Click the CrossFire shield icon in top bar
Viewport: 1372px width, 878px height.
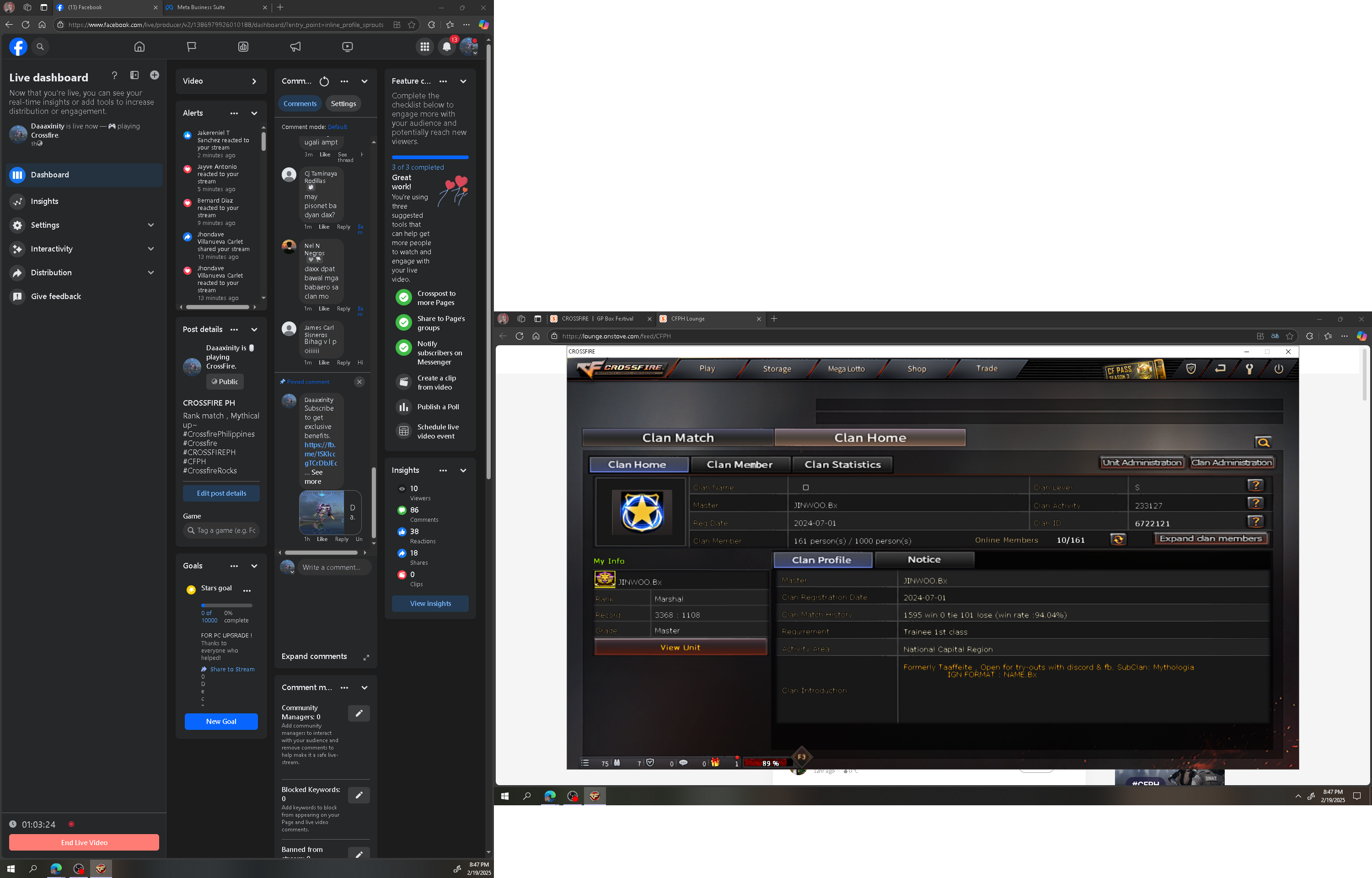point(1191,369)
